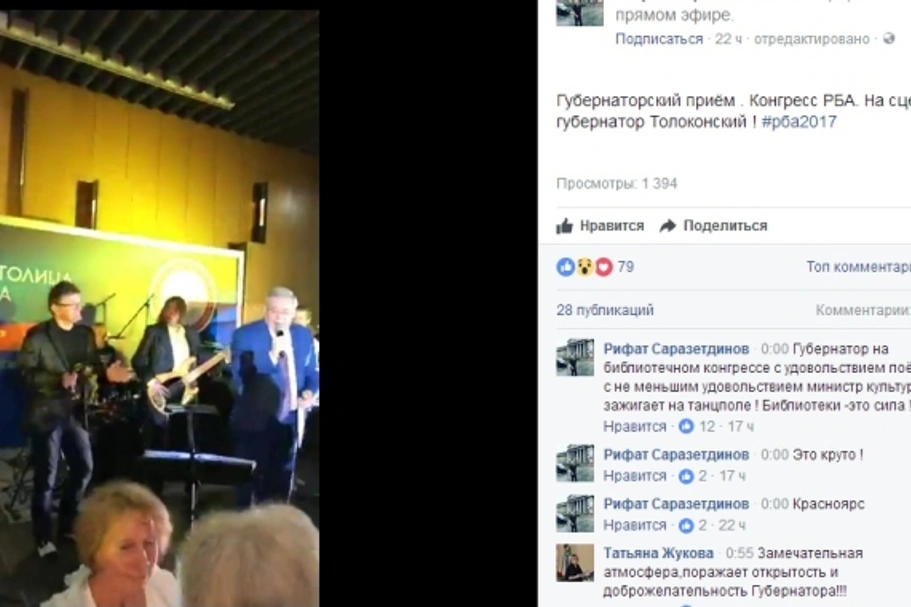Open the blue like reaction icon by 79
This screenshot has width=911, height=607.
[565, 267]
